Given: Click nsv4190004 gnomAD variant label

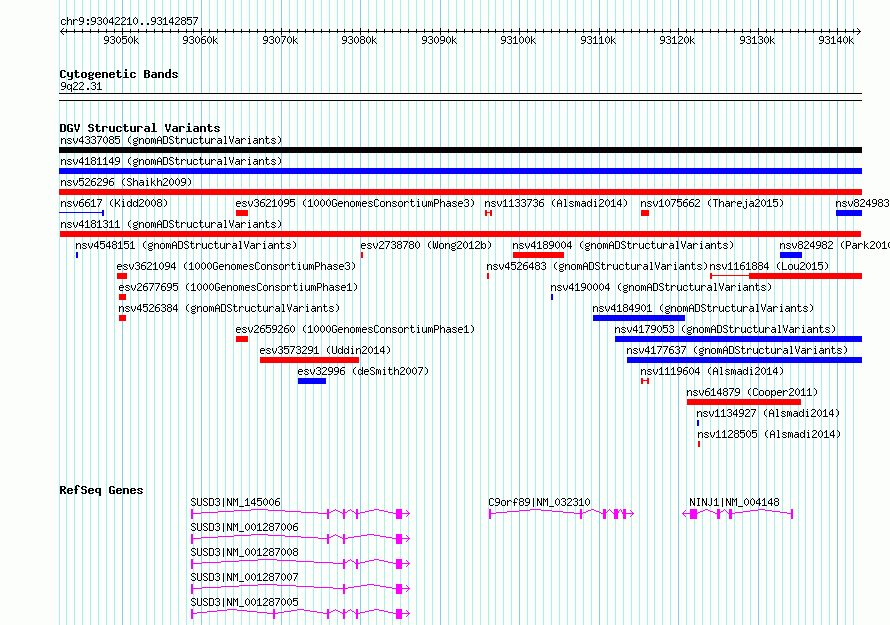Looking at the screenshot, I should pyautogui.click(x=661, y=287).
